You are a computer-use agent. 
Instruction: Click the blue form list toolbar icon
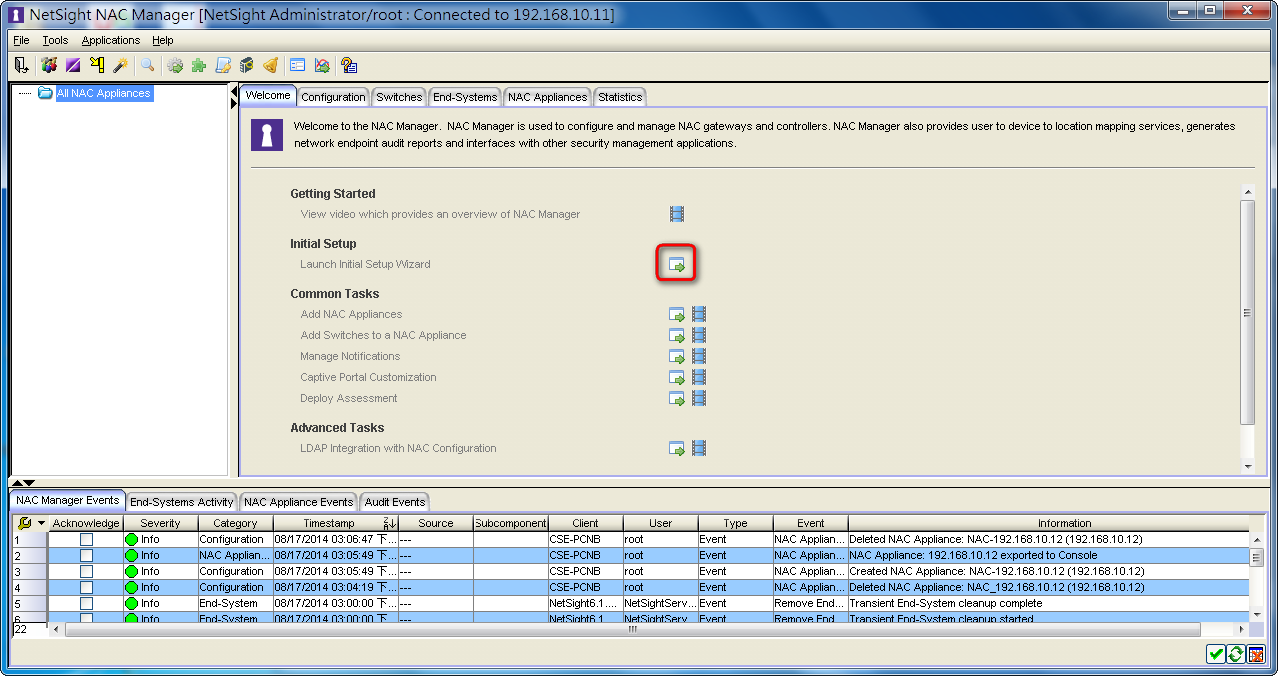click(297, 65)
